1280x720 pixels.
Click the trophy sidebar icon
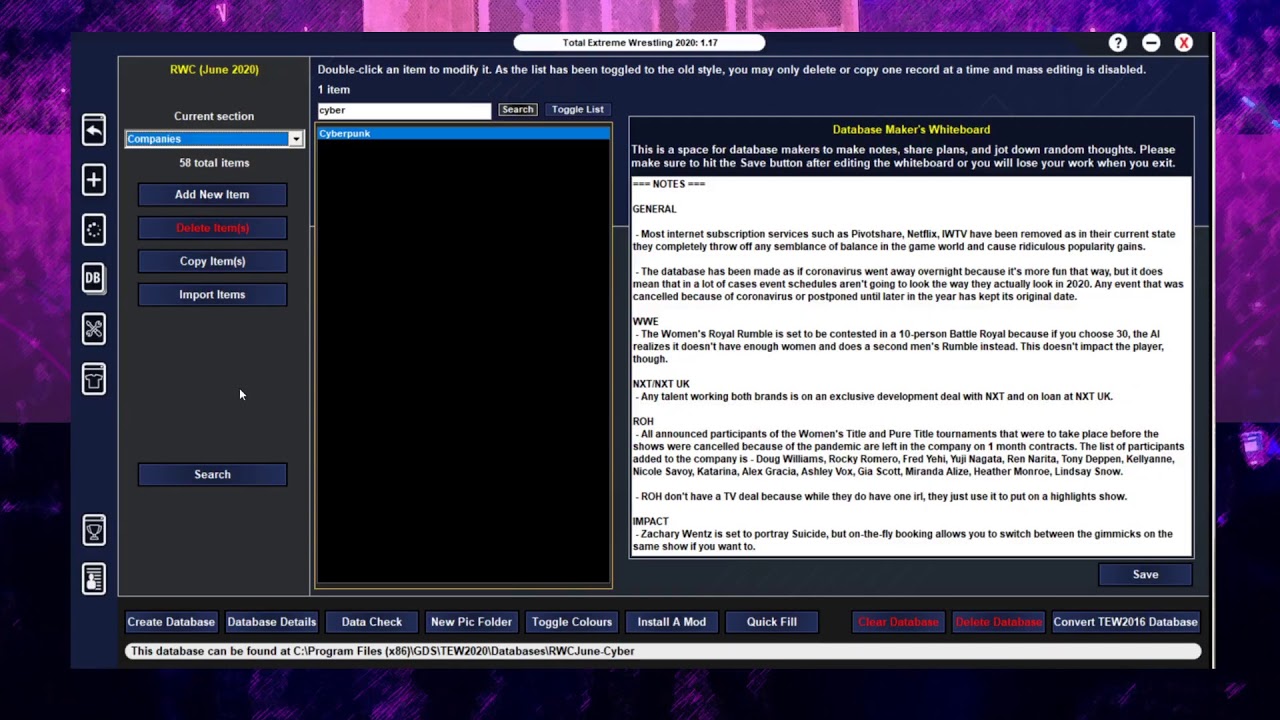pos(93,530)
